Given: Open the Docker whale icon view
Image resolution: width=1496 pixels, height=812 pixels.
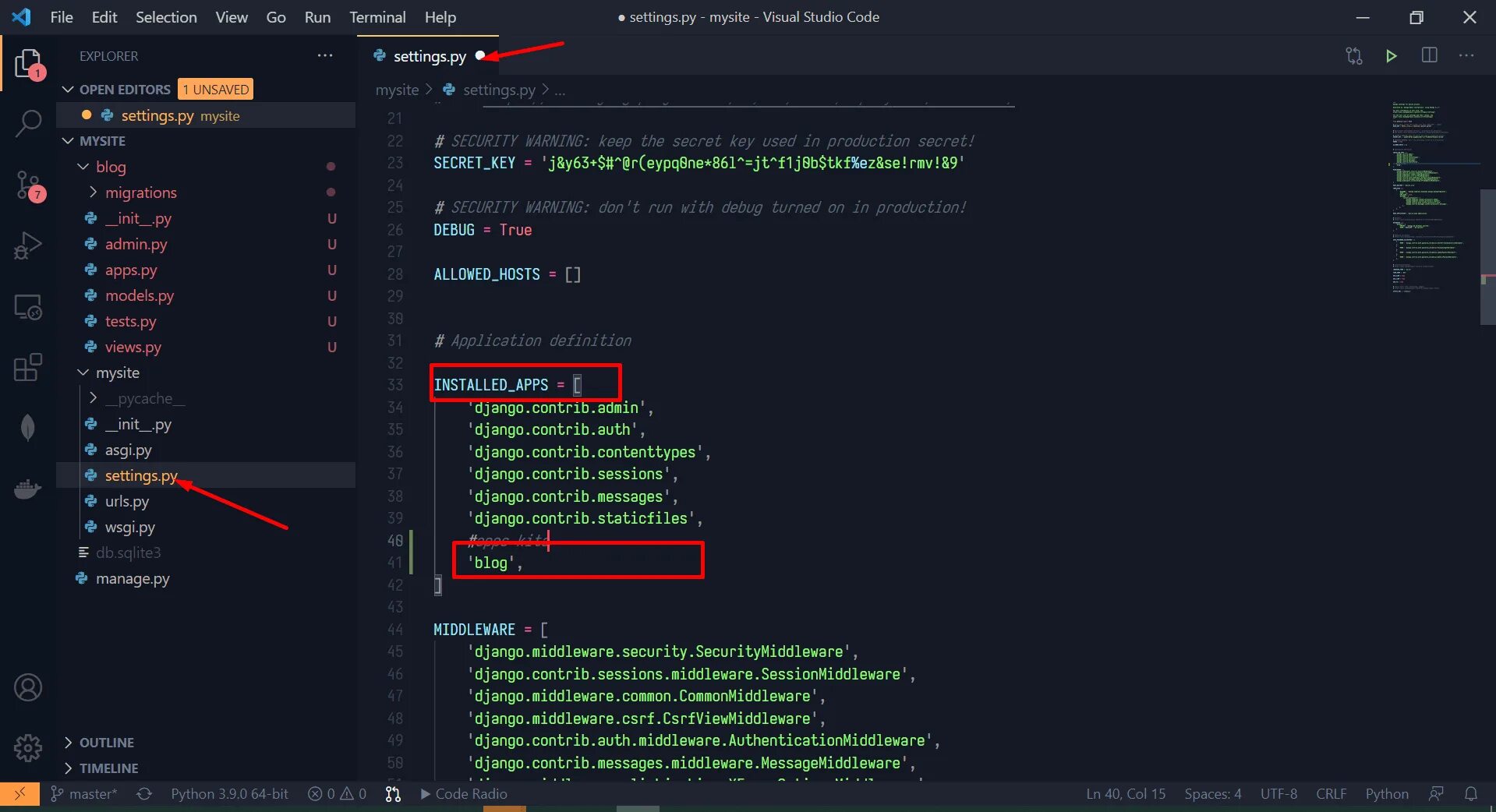Looking at the screenshot, I should coord(28,489).
